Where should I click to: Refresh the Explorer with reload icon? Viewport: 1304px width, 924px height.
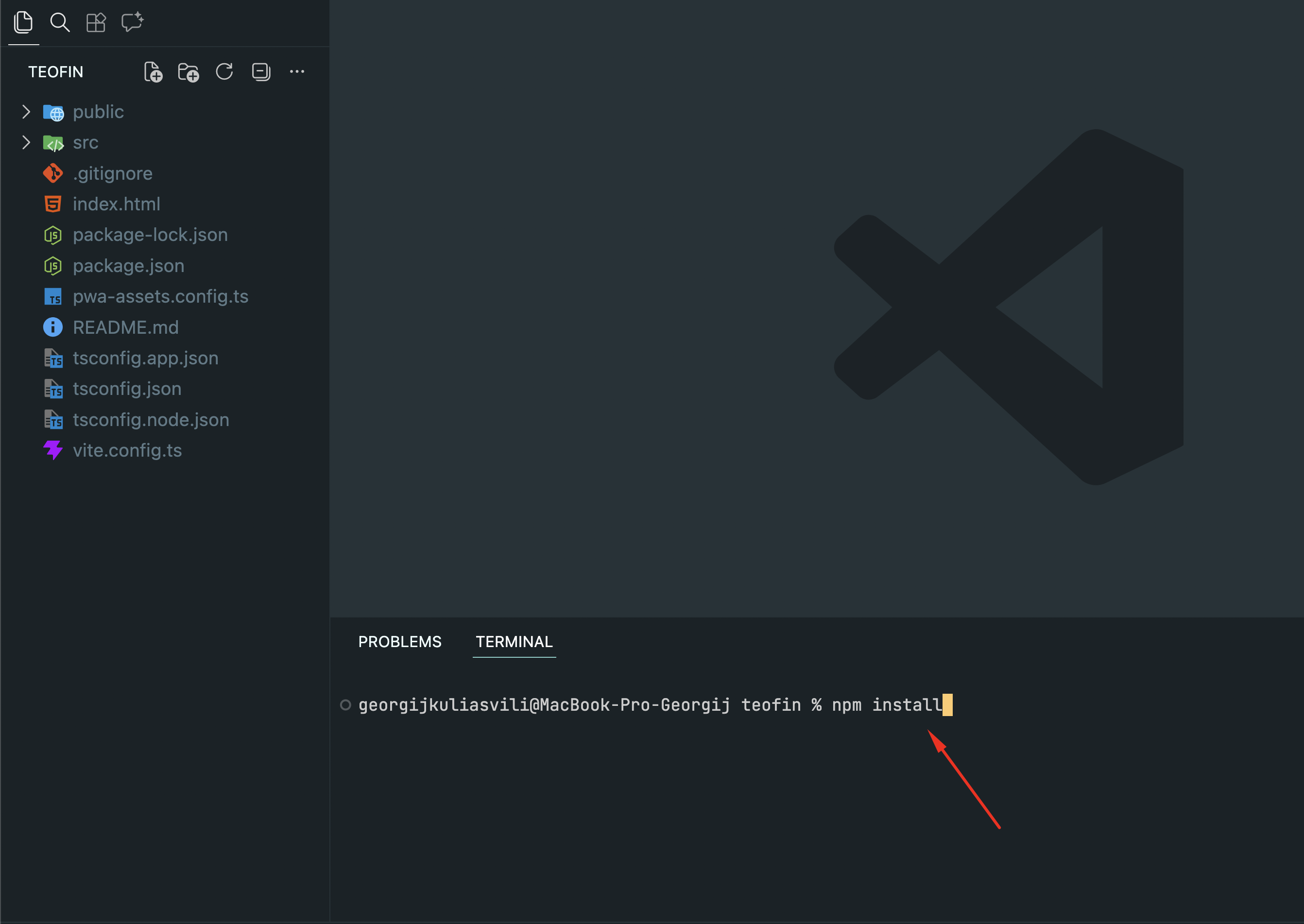(224, 72)
